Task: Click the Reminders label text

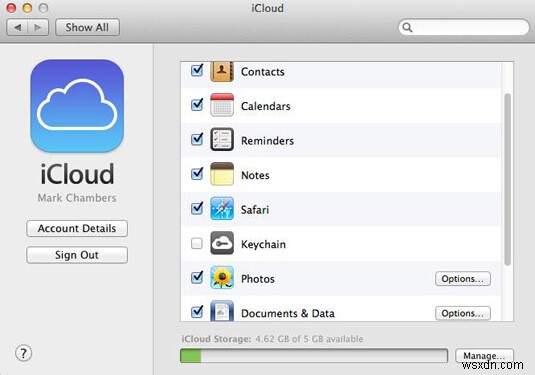Action: 267,141
